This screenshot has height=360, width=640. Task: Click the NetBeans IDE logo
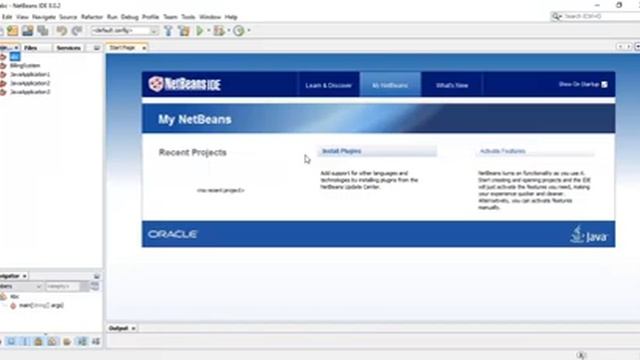[x=184, y=84]
